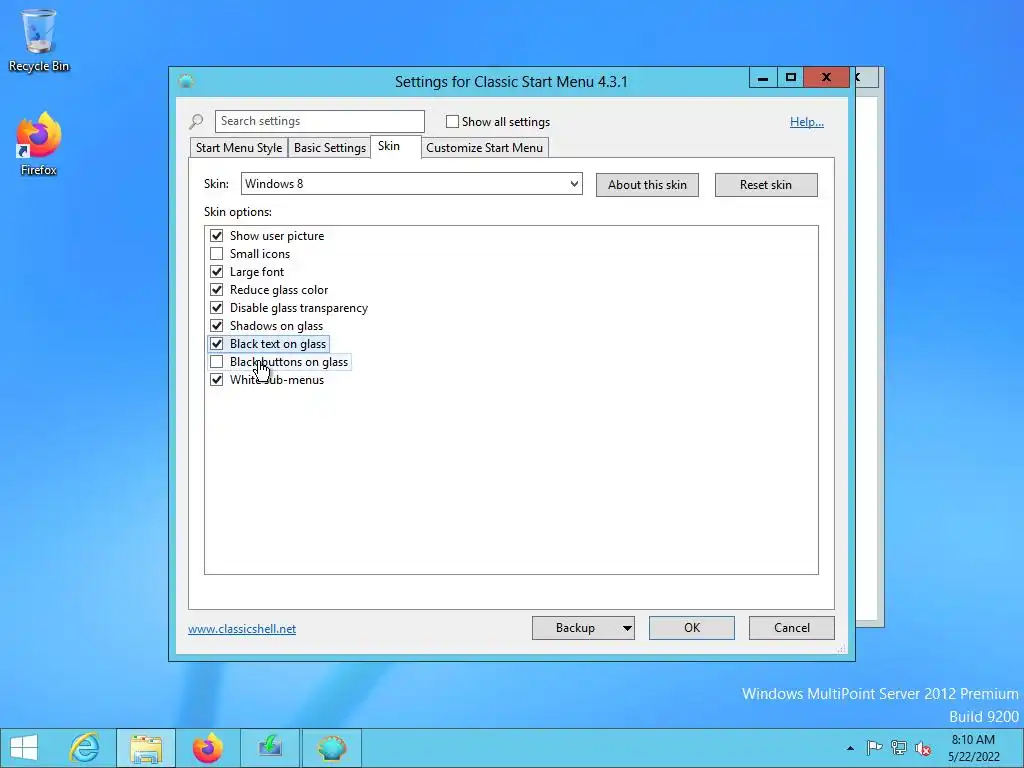
Task: Confirm settings with the OK button
Action: 692,628
